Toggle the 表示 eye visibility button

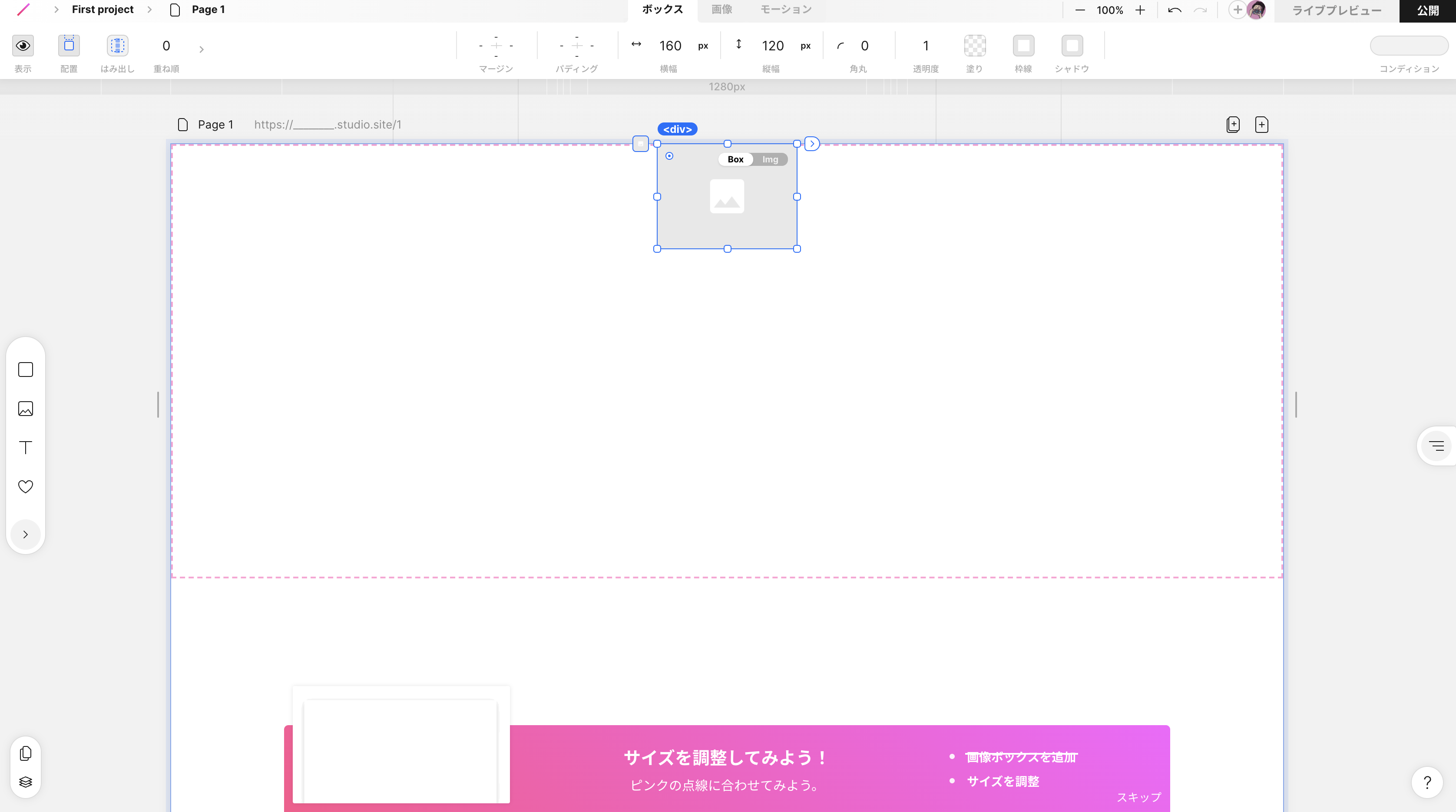click(23, 46)
